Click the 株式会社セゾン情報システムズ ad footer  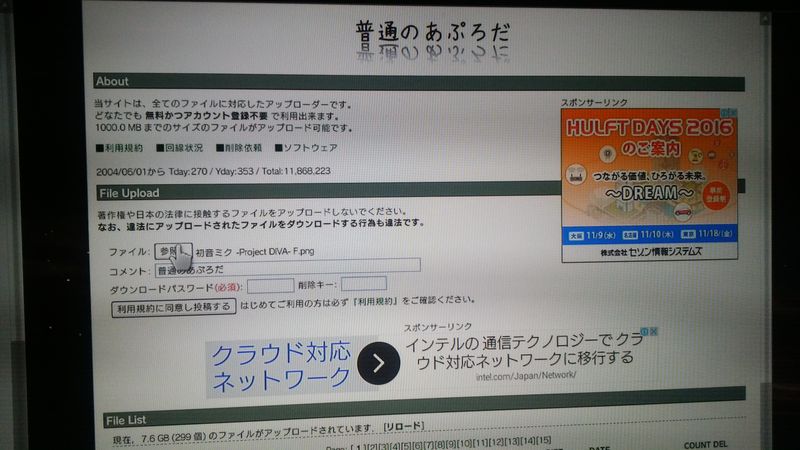click(x=651, y=252)
